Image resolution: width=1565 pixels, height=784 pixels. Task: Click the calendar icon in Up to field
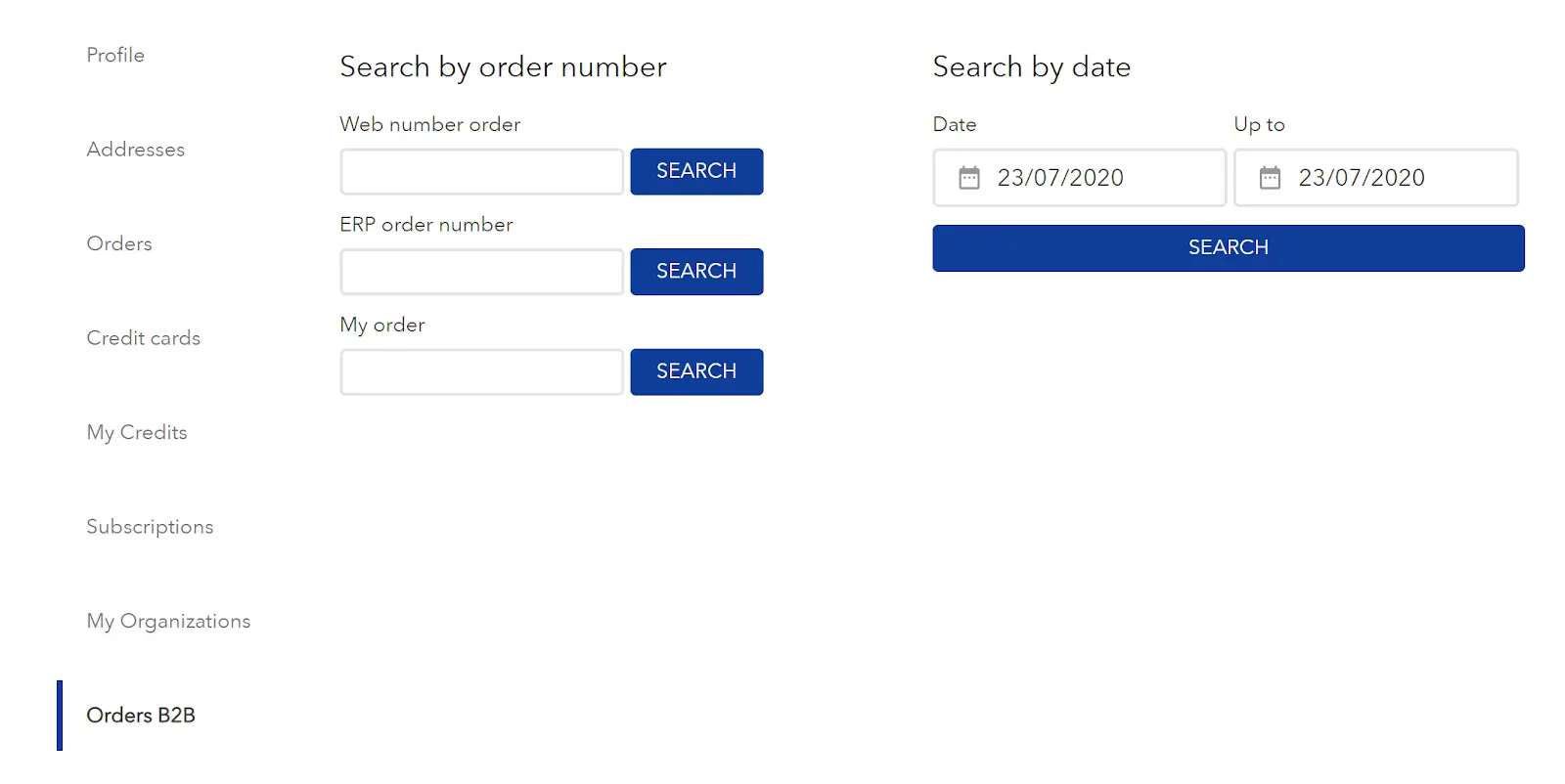pyautogui.click(x=1270, y=178)
